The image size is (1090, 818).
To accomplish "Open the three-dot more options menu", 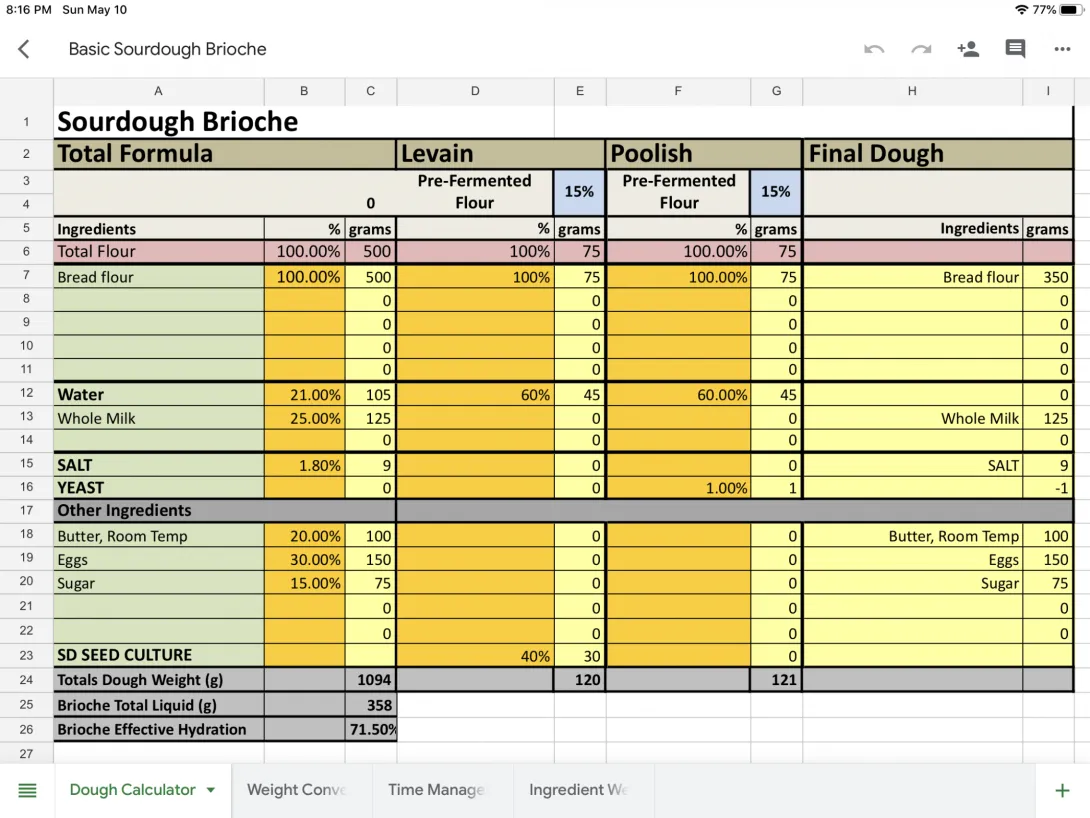I will tap(1062, 49).
